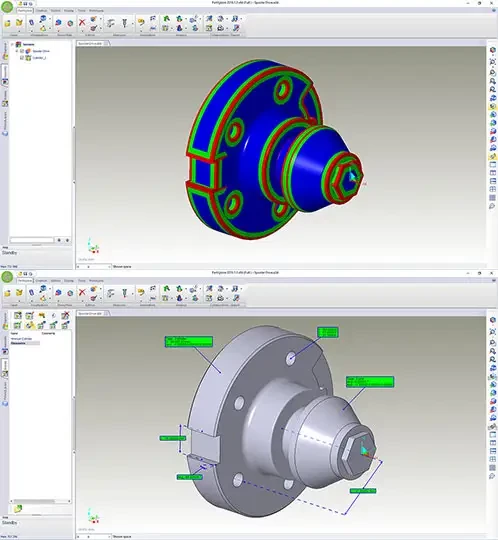
Task: Open dropdown below undo arrow in lower ribbon
Action: (x=141, y=301)
